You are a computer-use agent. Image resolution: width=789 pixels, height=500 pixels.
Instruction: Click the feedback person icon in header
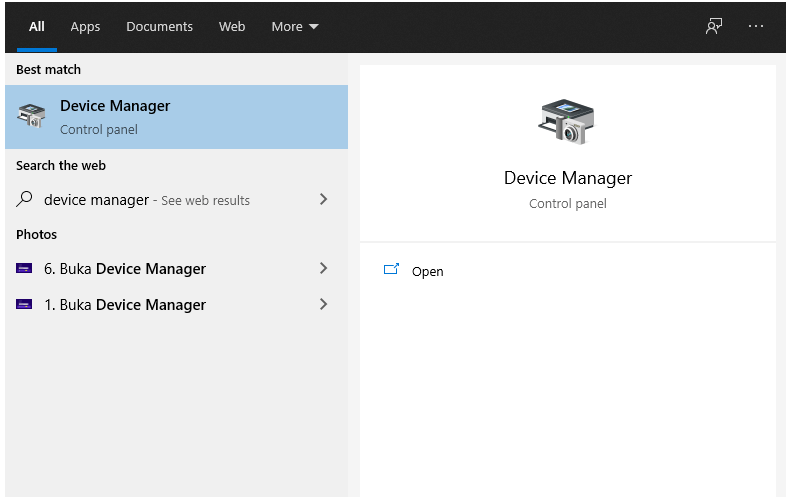[714, 26]
